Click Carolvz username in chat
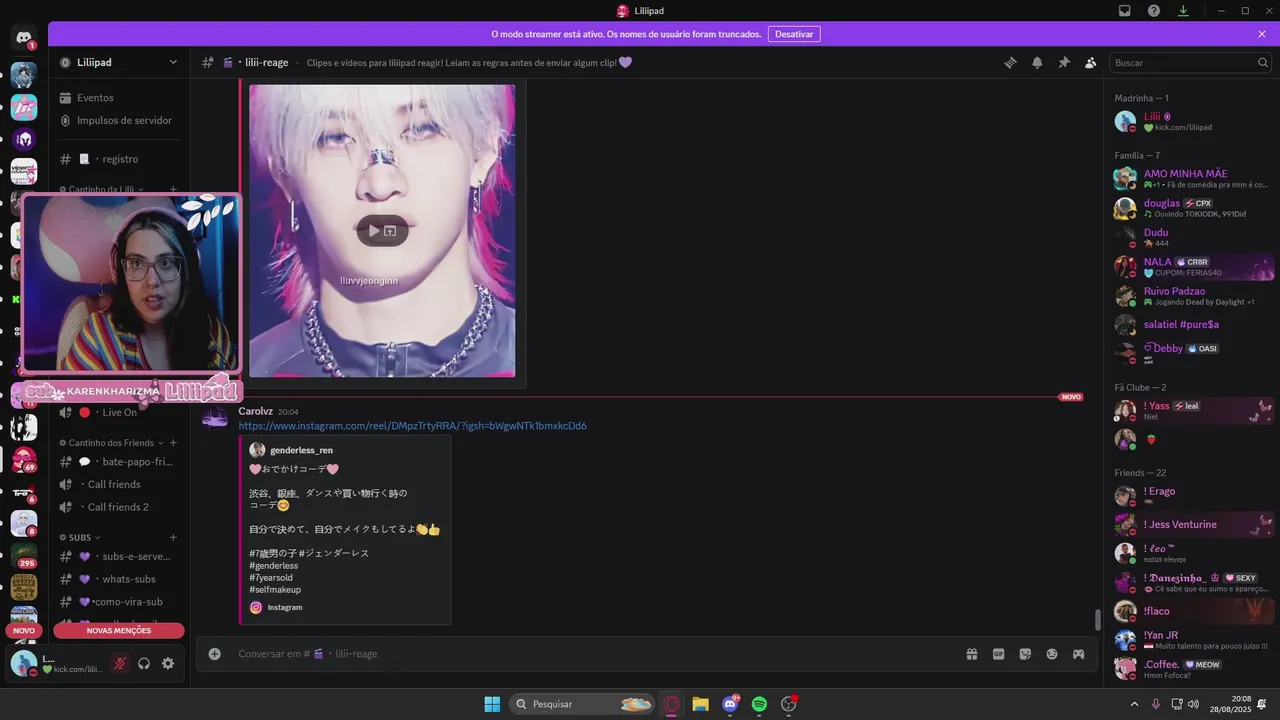1280x720 pixels. click(x=254, y=411)
